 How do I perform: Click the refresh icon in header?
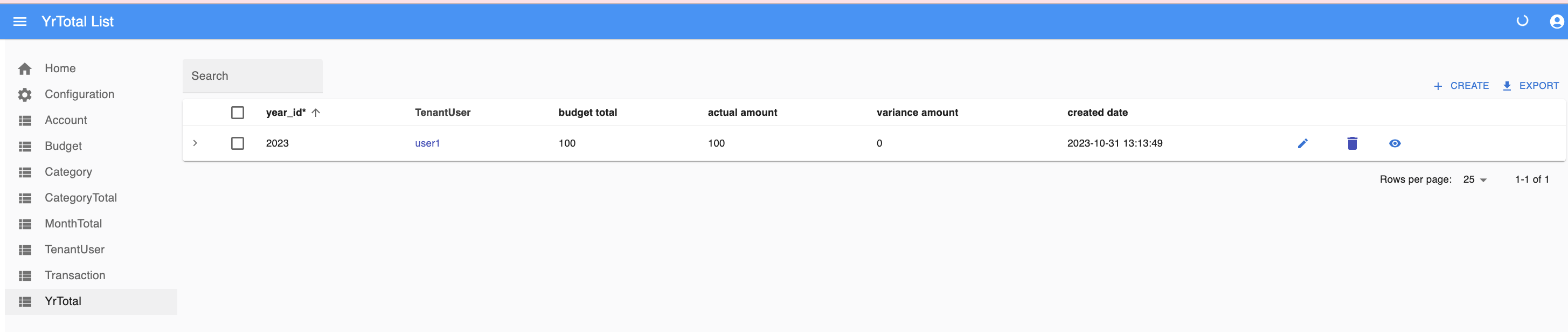click(x=1522, y=22)
